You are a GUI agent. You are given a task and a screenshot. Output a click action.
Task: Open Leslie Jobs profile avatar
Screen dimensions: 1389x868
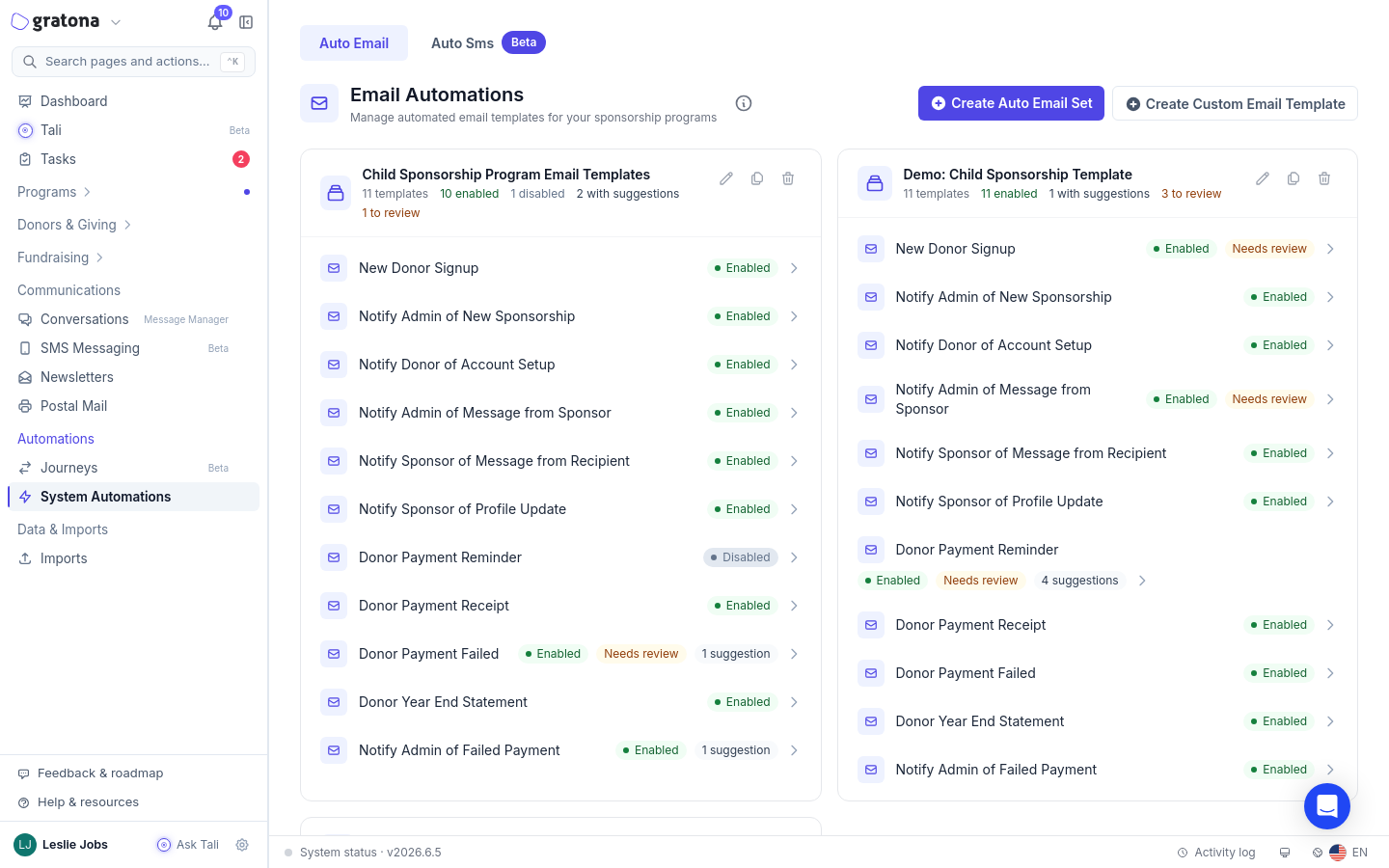pos(25,845)
